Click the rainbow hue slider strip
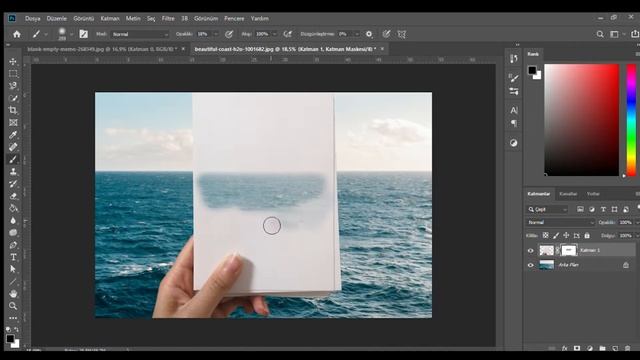 click(631, 120)
